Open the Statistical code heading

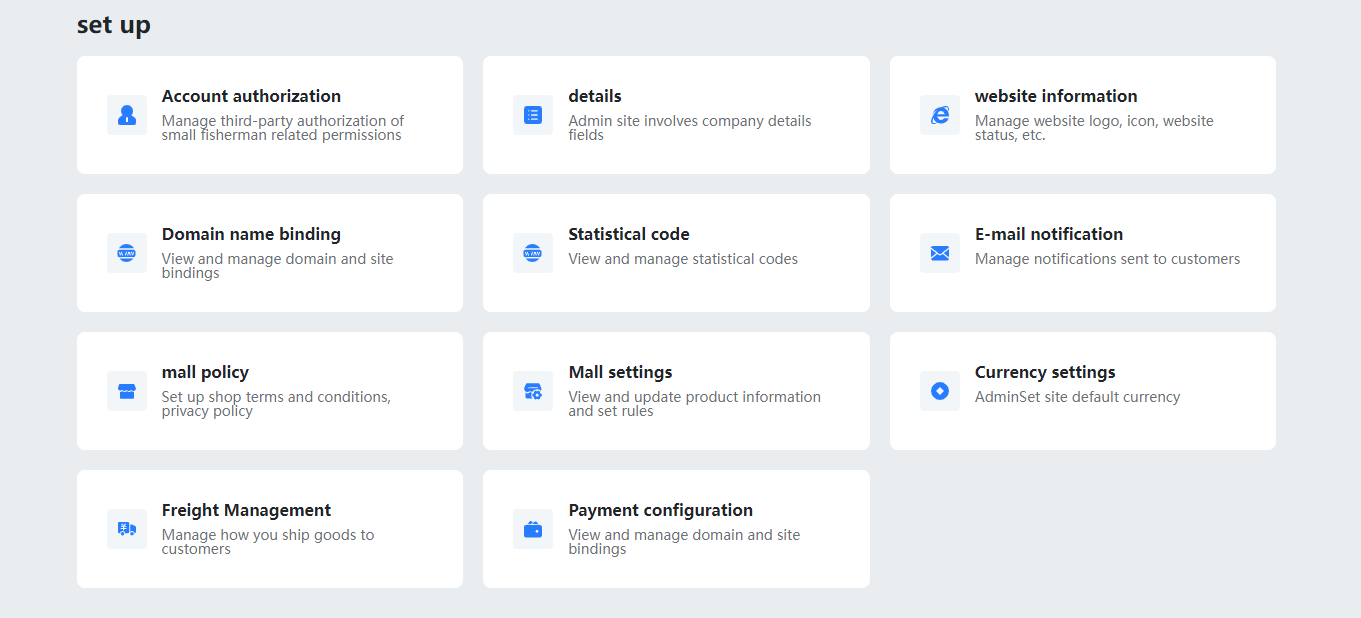[629, 234]
